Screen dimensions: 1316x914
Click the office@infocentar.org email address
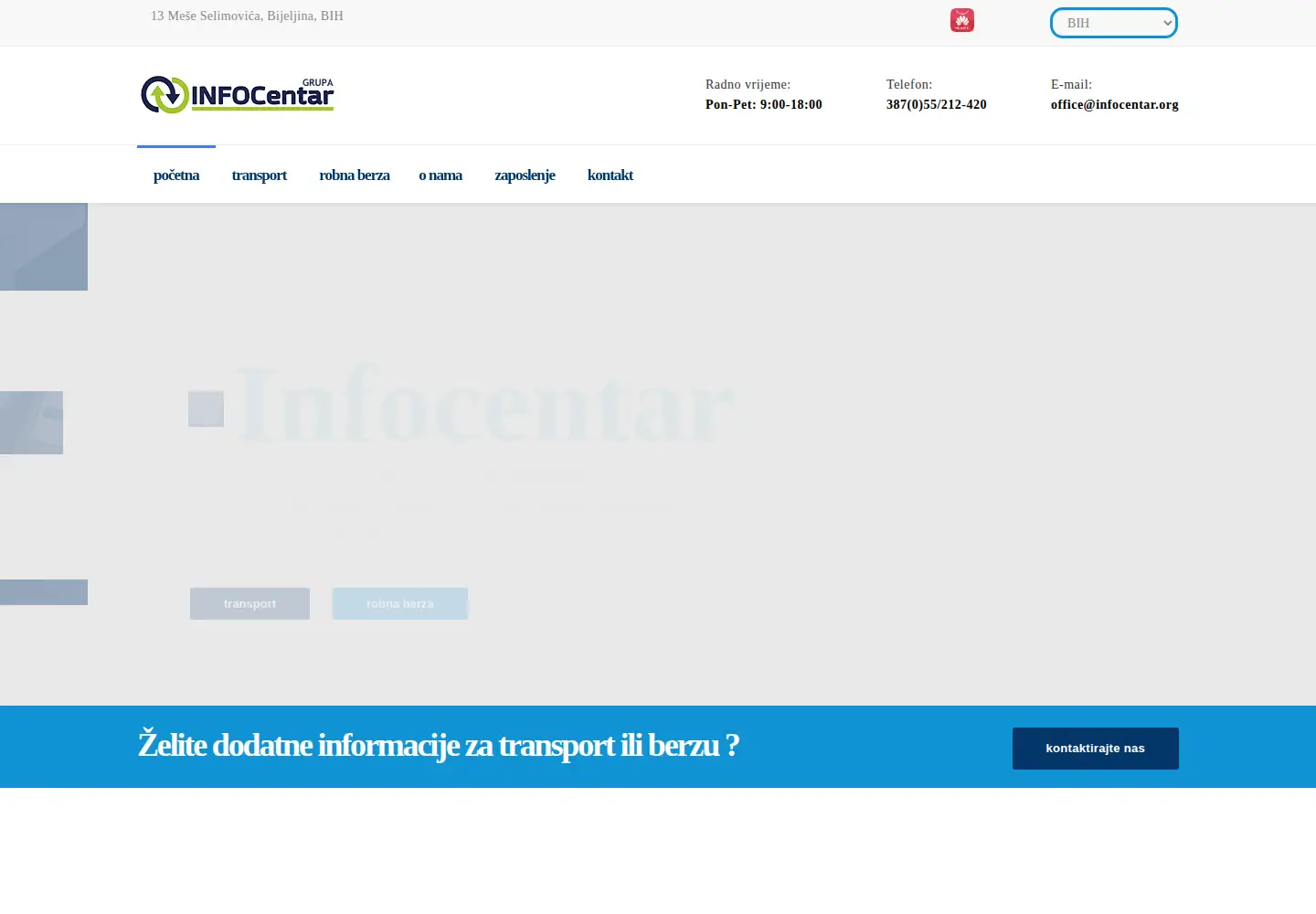(1115, 105)
